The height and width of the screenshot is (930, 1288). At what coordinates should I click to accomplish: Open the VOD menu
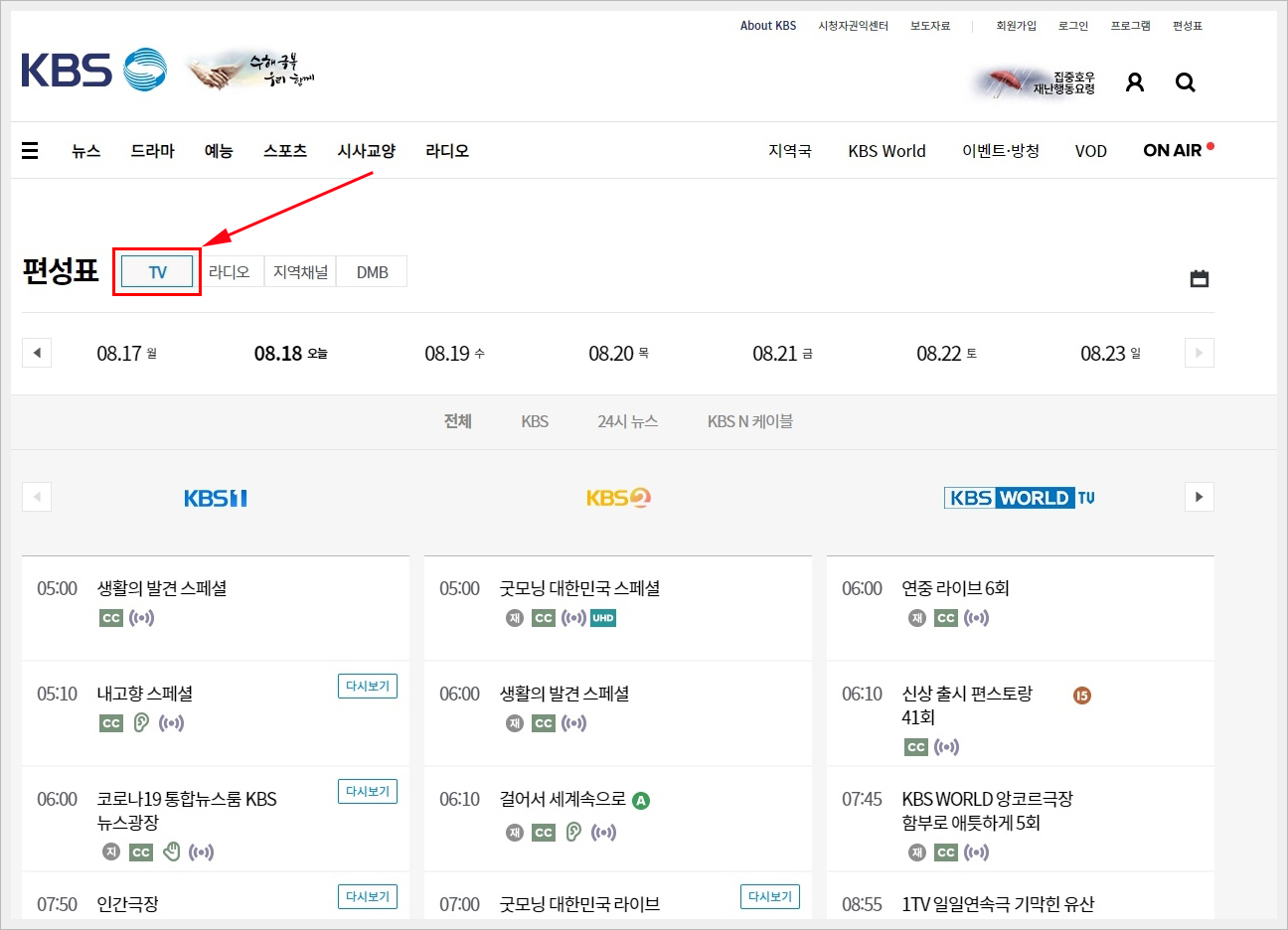(x=1090, y=151)
